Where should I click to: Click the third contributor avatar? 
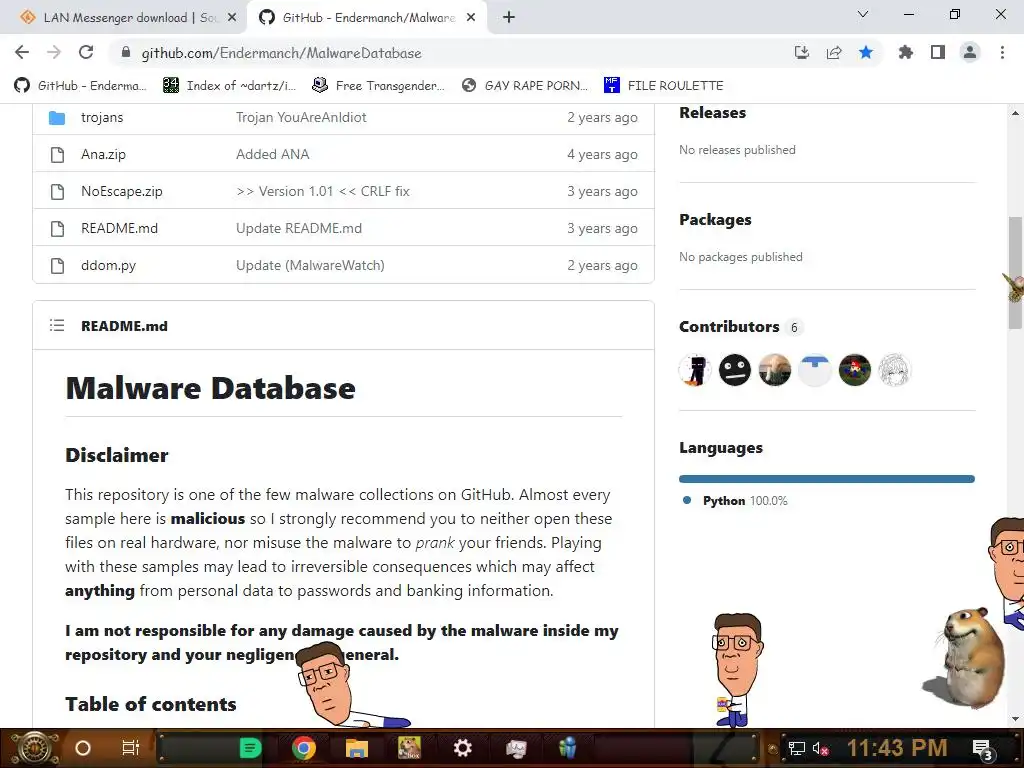pos(775,370)
